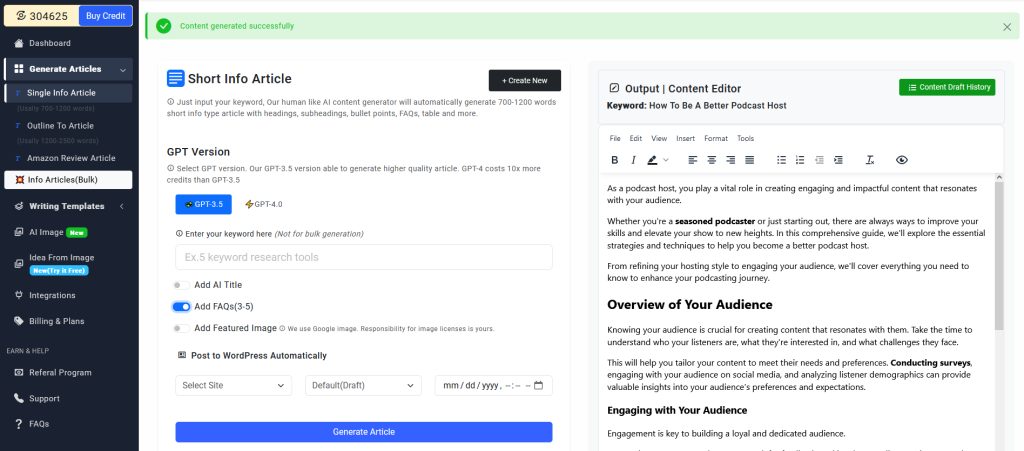The image size is (1024, 451).
Task: Open the Insert menu in the editor
Action: click(x=686, y=138)
